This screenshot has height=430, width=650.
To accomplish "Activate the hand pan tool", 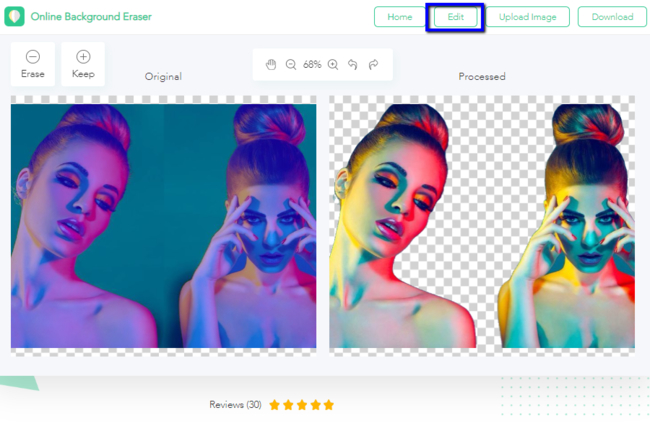I will pyautogui.click(x=271, y=65).
